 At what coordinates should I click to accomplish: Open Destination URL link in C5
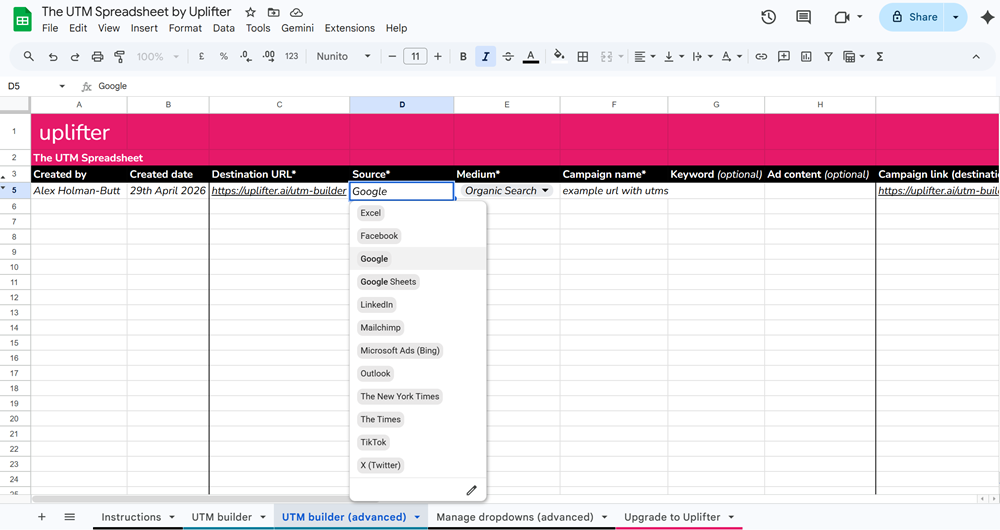(x=279, y=191)
